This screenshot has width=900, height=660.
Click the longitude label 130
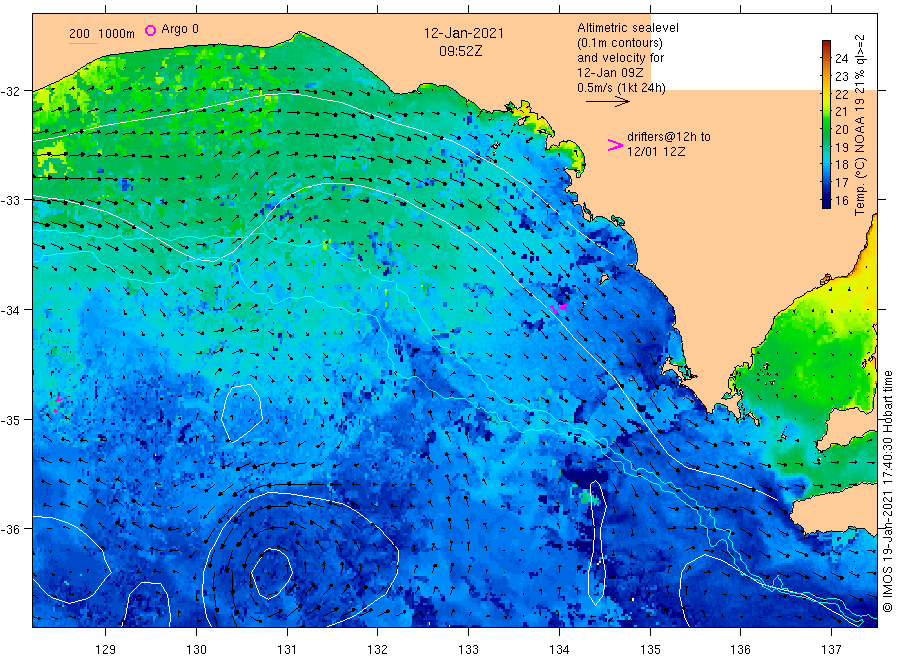click(x=196, y=649)
